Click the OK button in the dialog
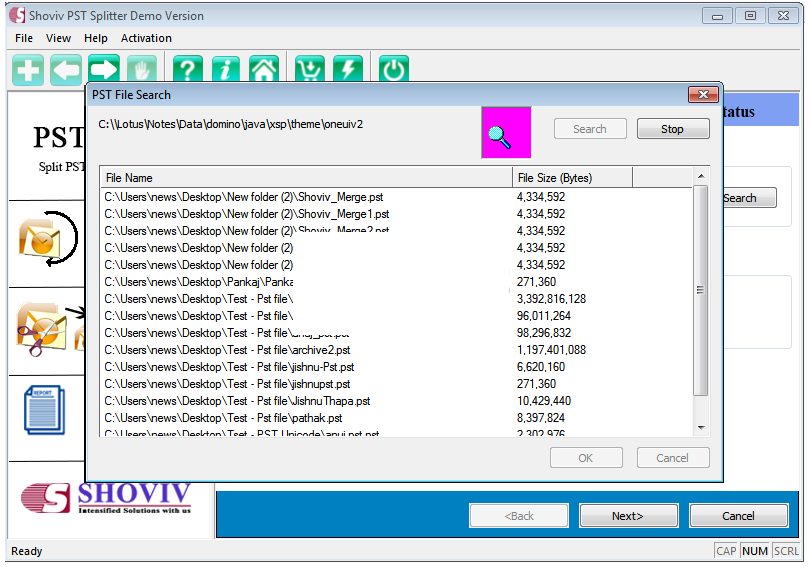Image resolution: width=810 pixels, height=567 pixels. (586, 458)
